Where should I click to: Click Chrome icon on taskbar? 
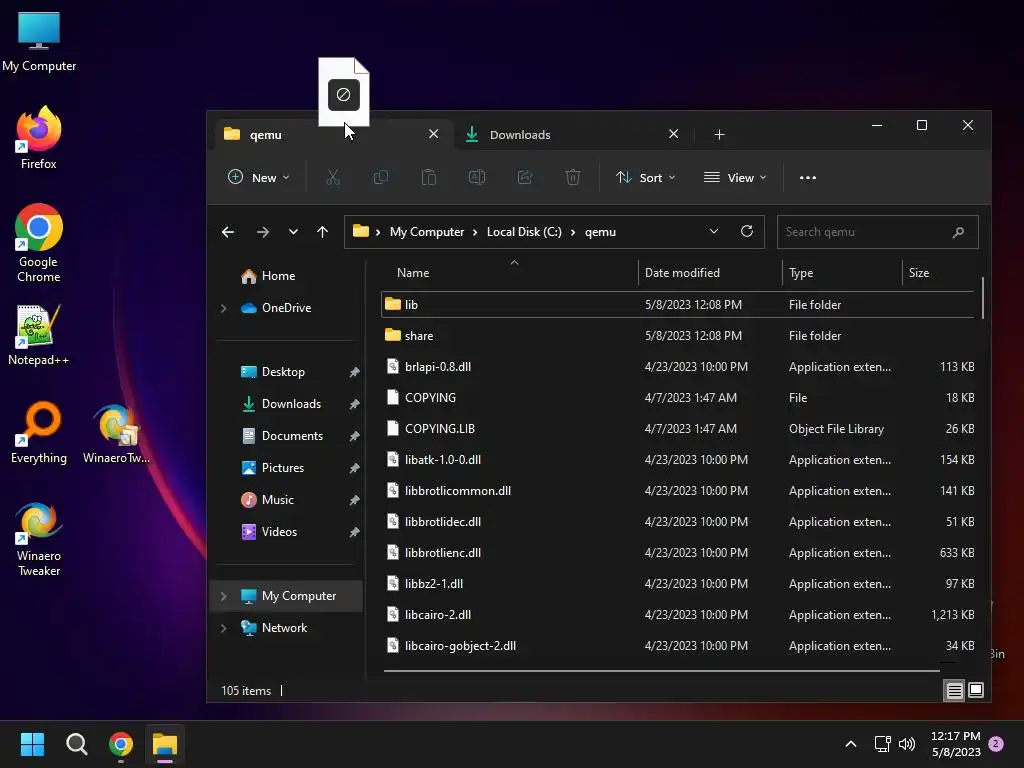(x=121, y=744)
